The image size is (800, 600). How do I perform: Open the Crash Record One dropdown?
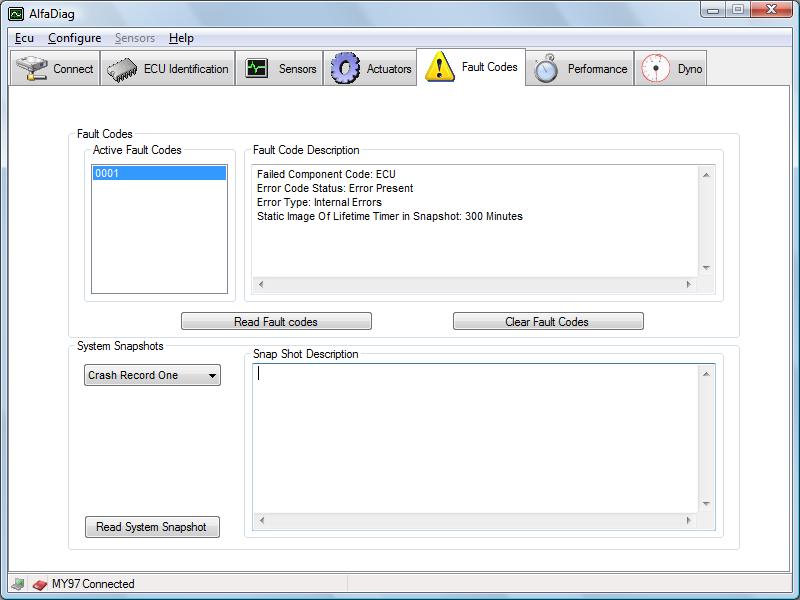coord(152,375)
